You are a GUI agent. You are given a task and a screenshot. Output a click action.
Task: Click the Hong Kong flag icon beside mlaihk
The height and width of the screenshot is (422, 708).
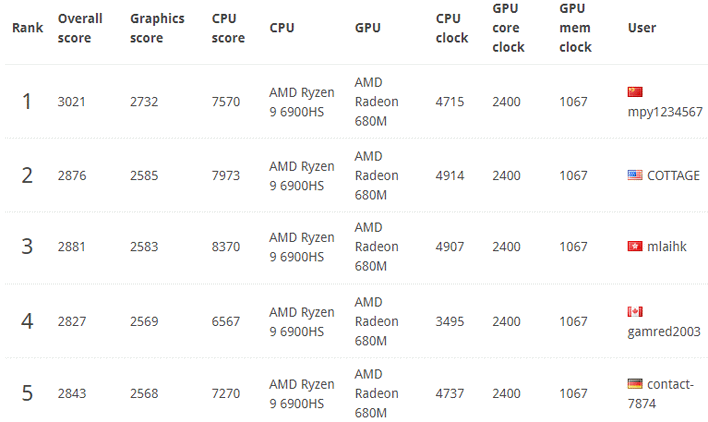click(635, 246)
